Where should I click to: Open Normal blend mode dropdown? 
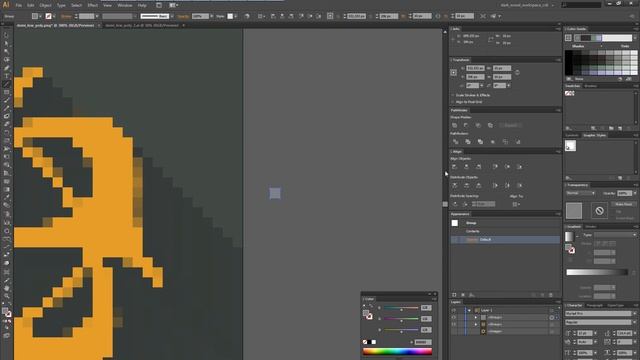click(x=580, y=193)
